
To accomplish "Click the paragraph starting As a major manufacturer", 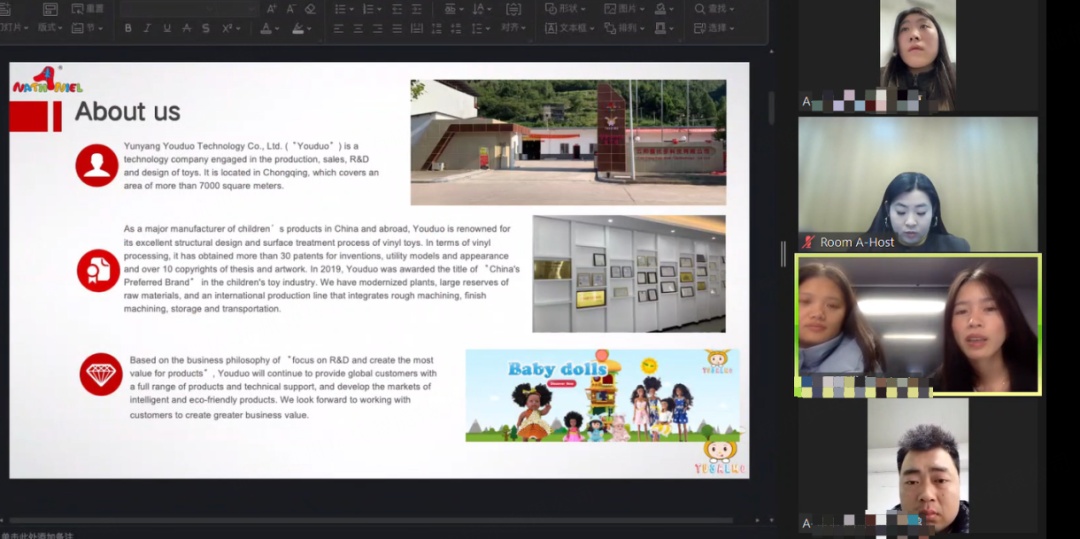I will pos(322,268).
